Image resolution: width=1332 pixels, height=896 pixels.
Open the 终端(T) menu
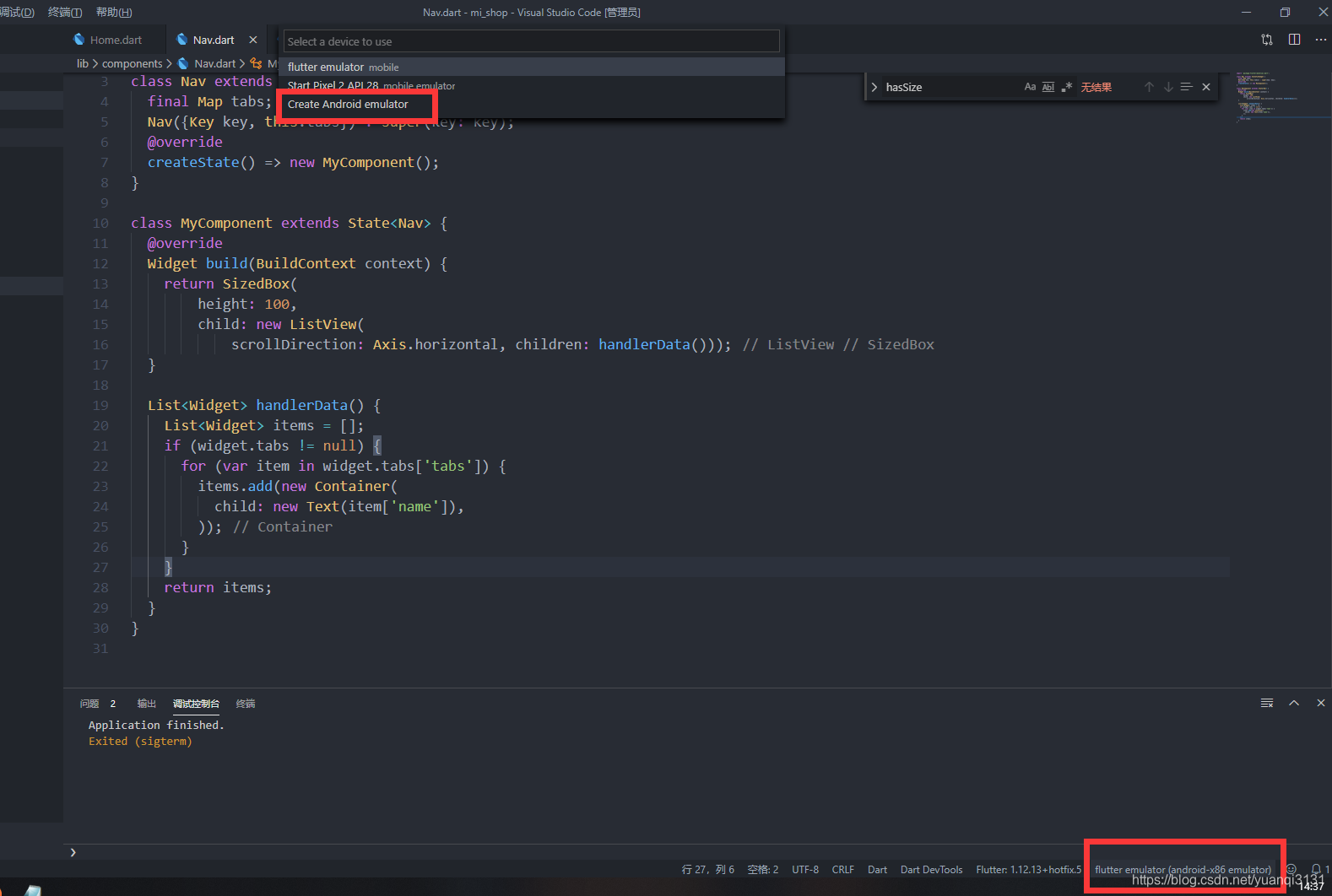(x=65, y=12)
